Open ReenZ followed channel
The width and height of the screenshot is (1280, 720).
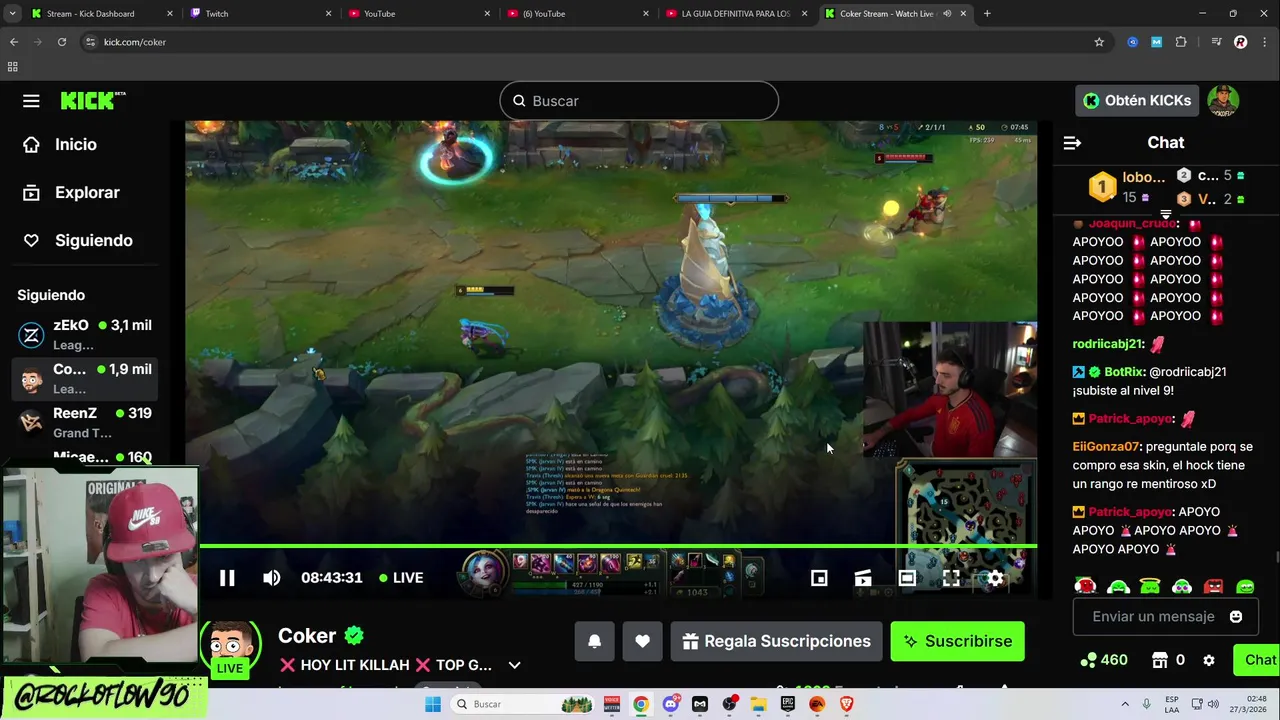pos(86,422)
